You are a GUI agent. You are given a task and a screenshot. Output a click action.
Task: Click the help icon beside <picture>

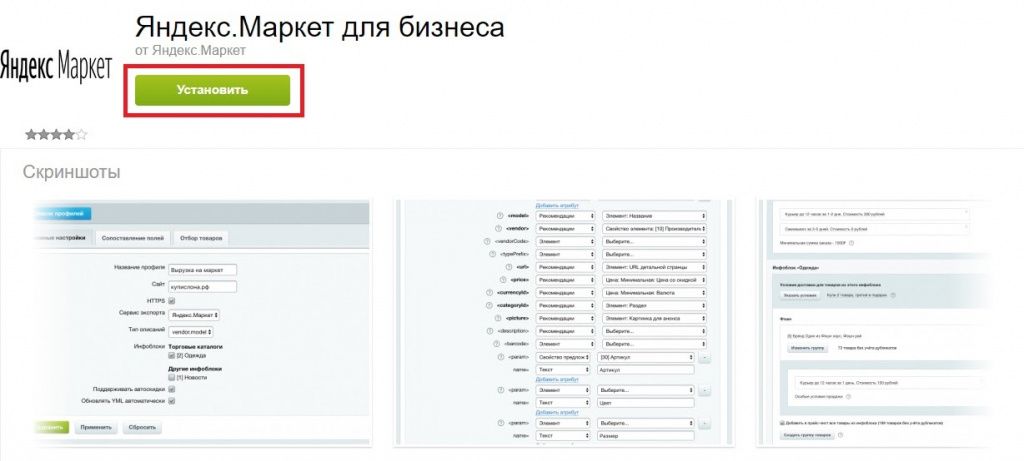pos(498,318)
